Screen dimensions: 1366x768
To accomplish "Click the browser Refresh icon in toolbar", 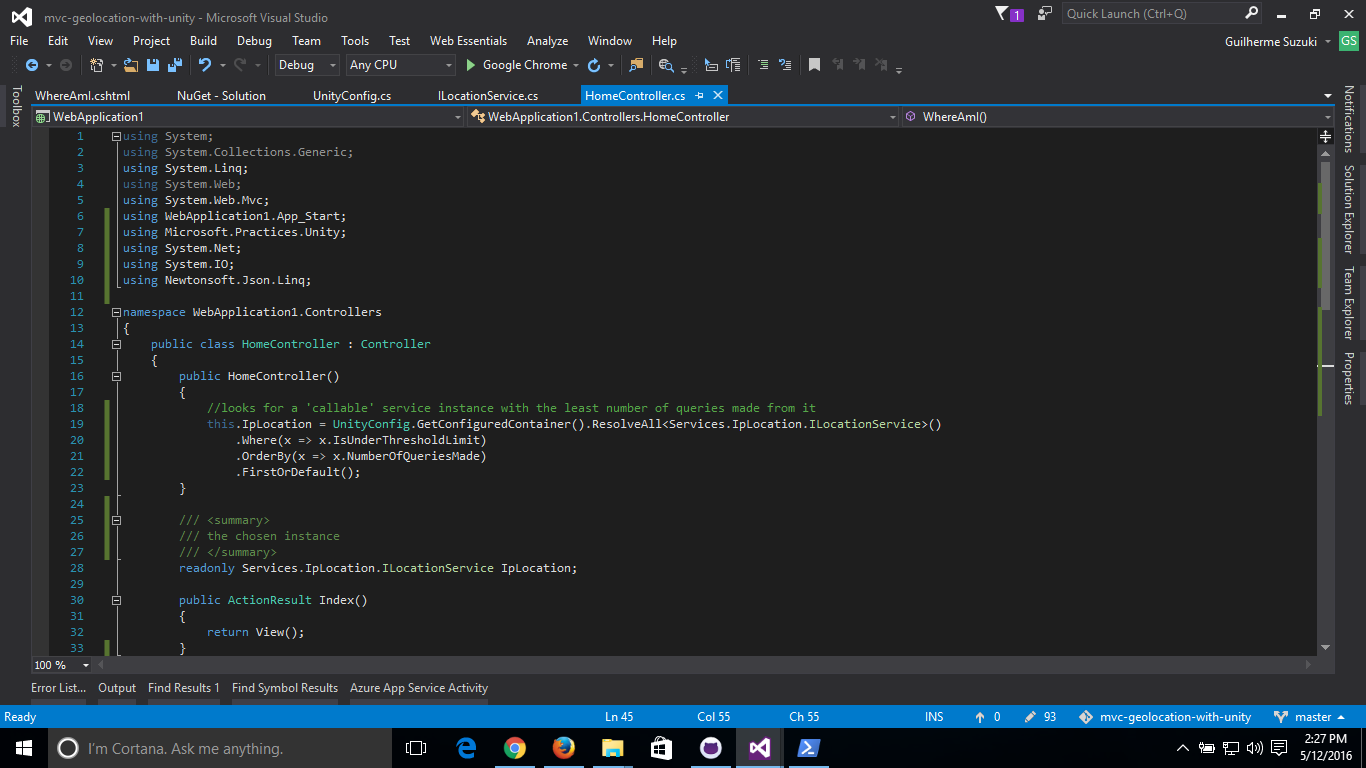I will point(594,65).
